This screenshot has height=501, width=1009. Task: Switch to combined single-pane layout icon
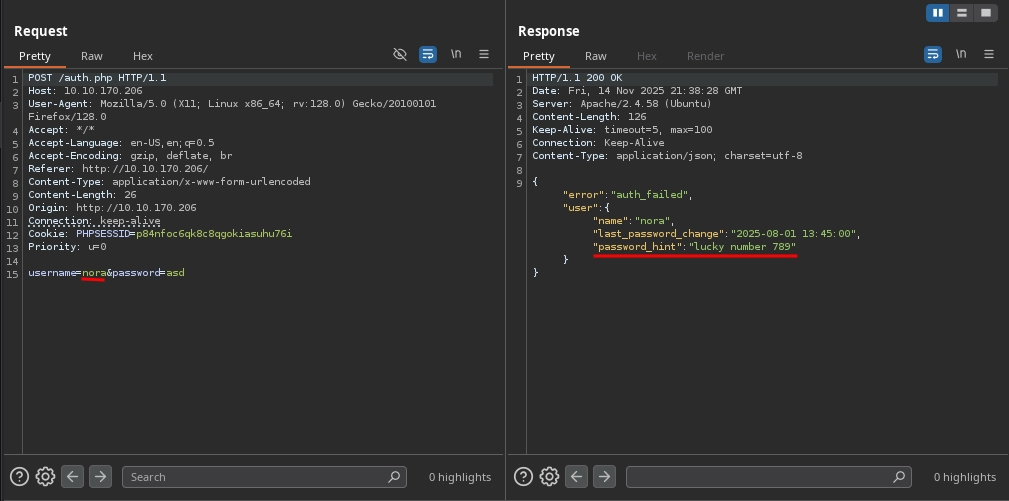[x=986, y=13]
